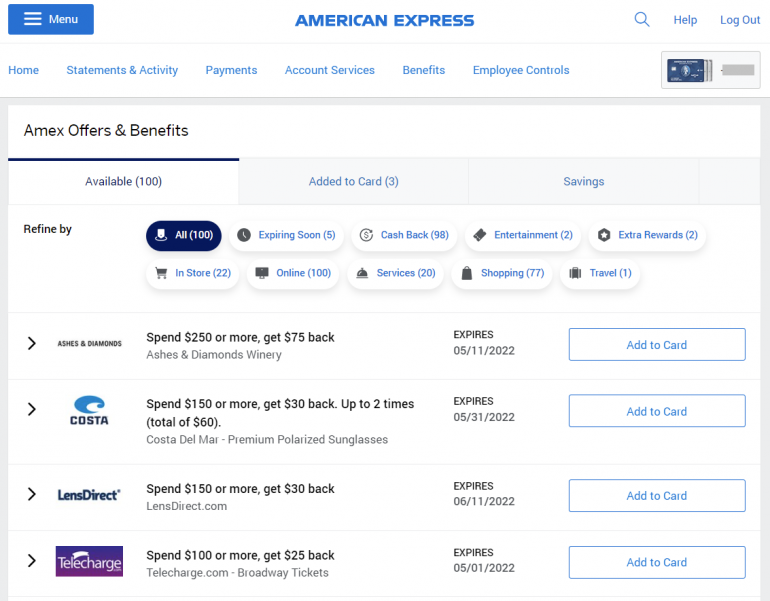Viewport: 770px width, 601px height.
Task: Click the search magnifier icon
Action: (x=642, y=20)
